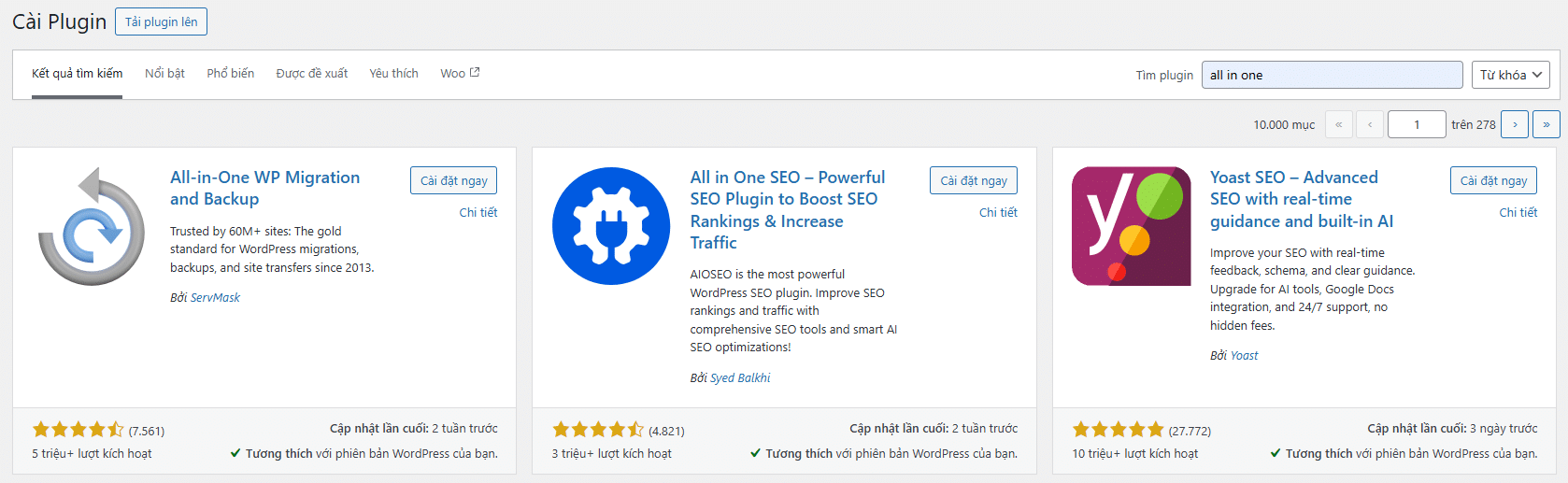The image size is (1568, 483).
Task: Open the Từ khóa search type dropdown
Action: click(x=1510, y=75)
